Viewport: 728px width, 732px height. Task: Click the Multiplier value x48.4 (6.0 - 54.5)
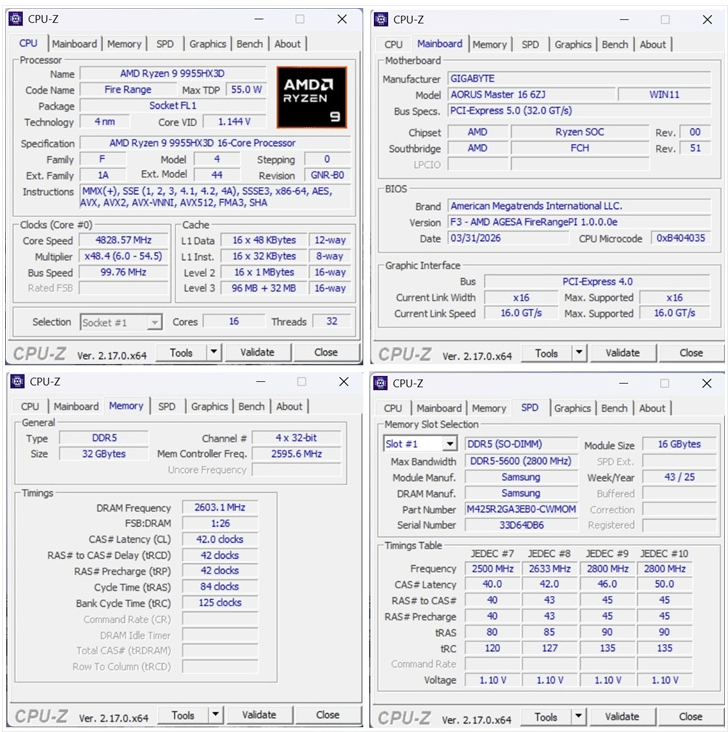tap(124, 256)
